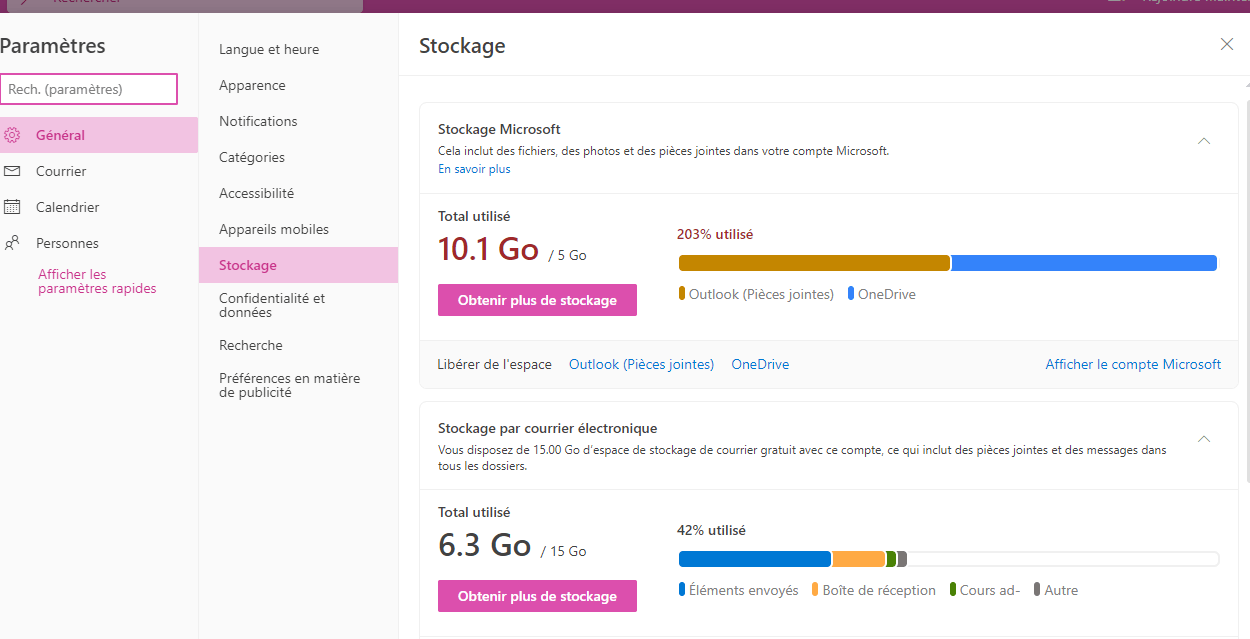Click the orange Boîte de réception bar segment
Image resolution: width=1250 pixels, height=639 pixels.
[x=859, y=559]
